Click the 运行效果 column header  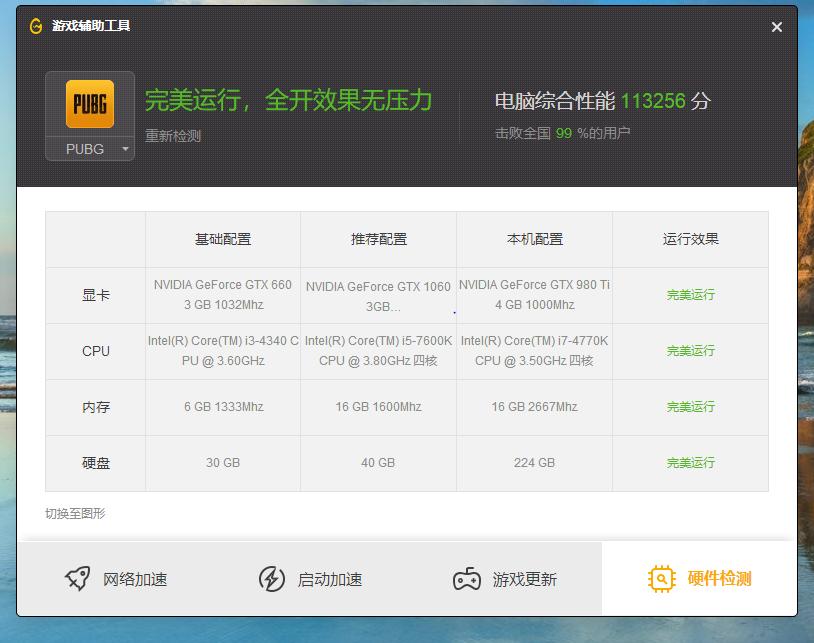pyautogui.click(x=690, y=239)
